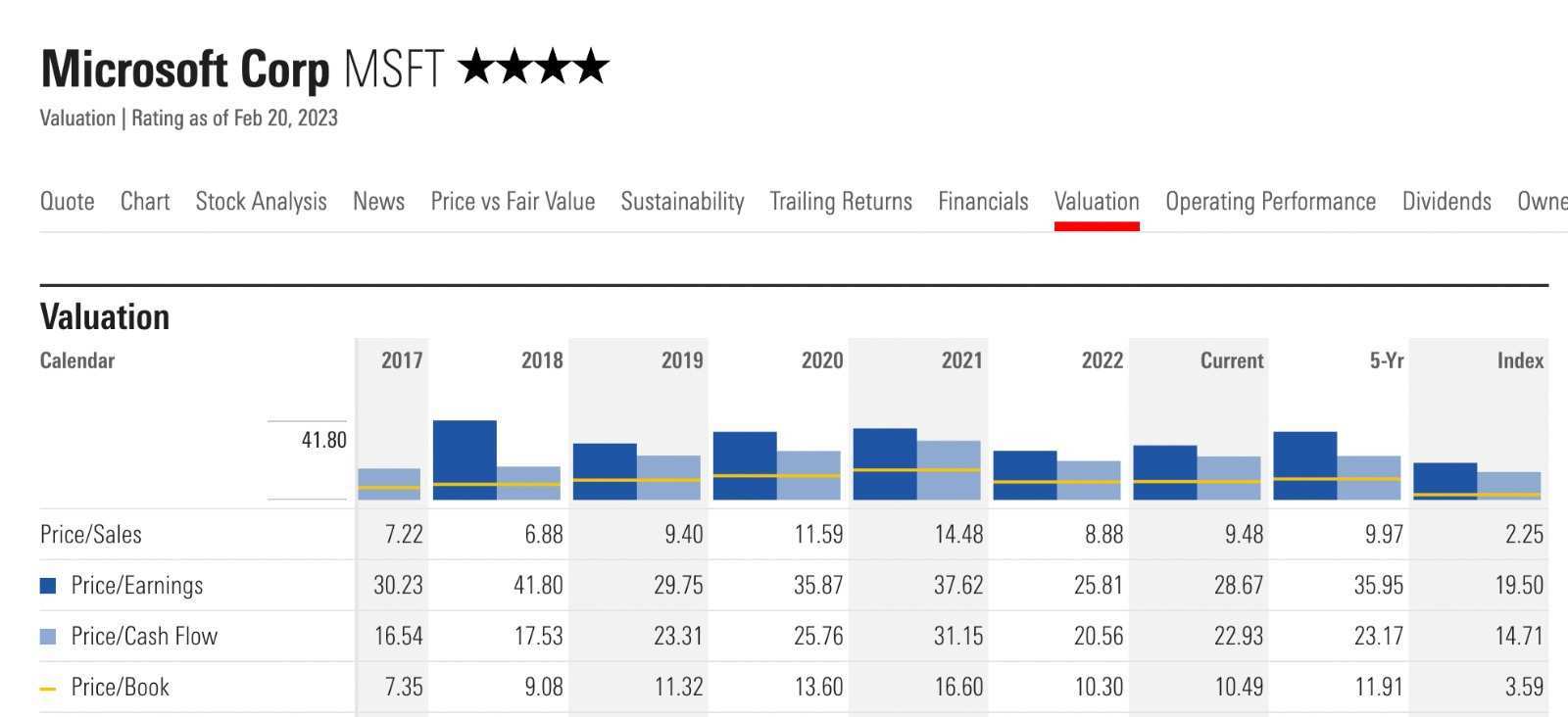The image size is (1568, 717).
Task: Click Price/Book value 3.59 under Index
Action: coord(1524,688)
